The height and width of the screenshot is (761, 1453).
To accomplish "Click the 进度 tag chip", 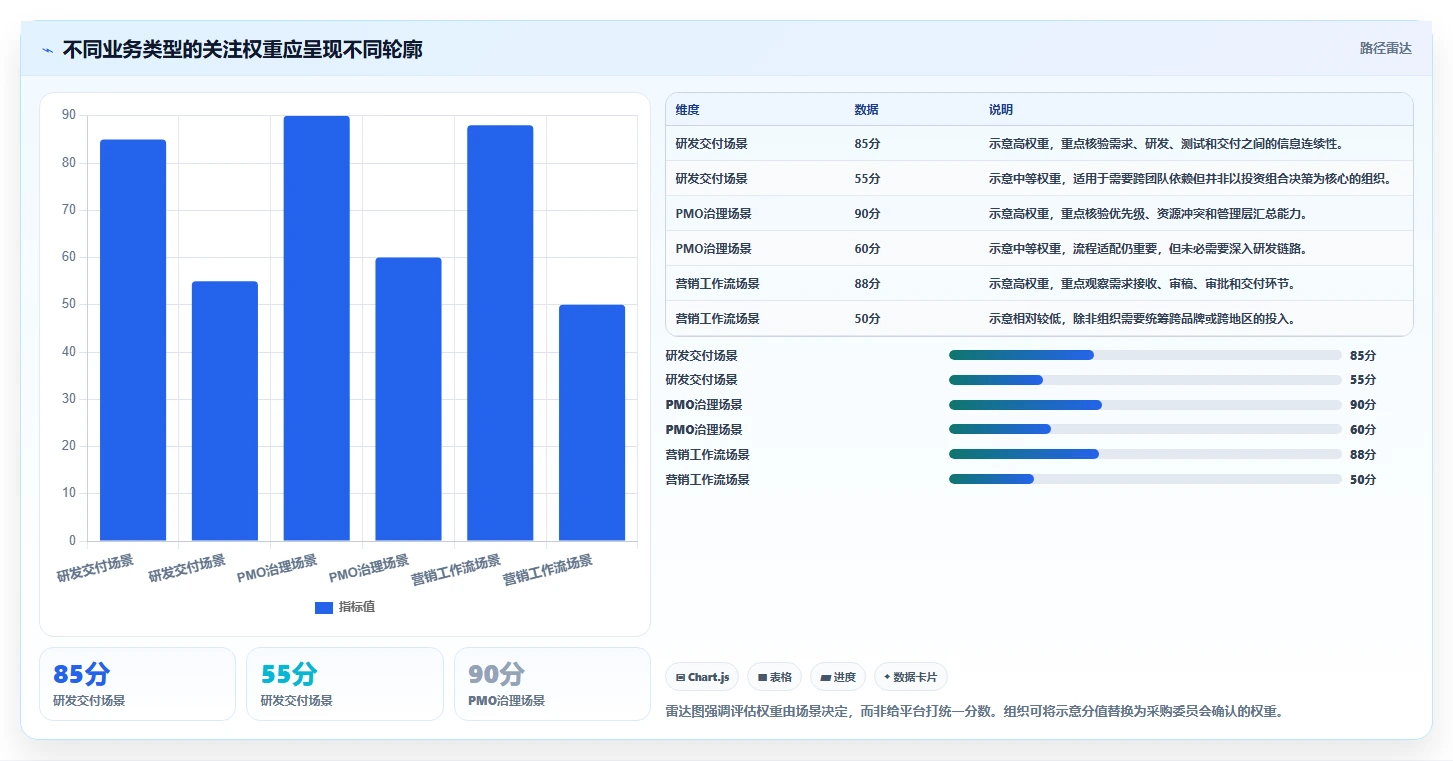I will 838,677.
